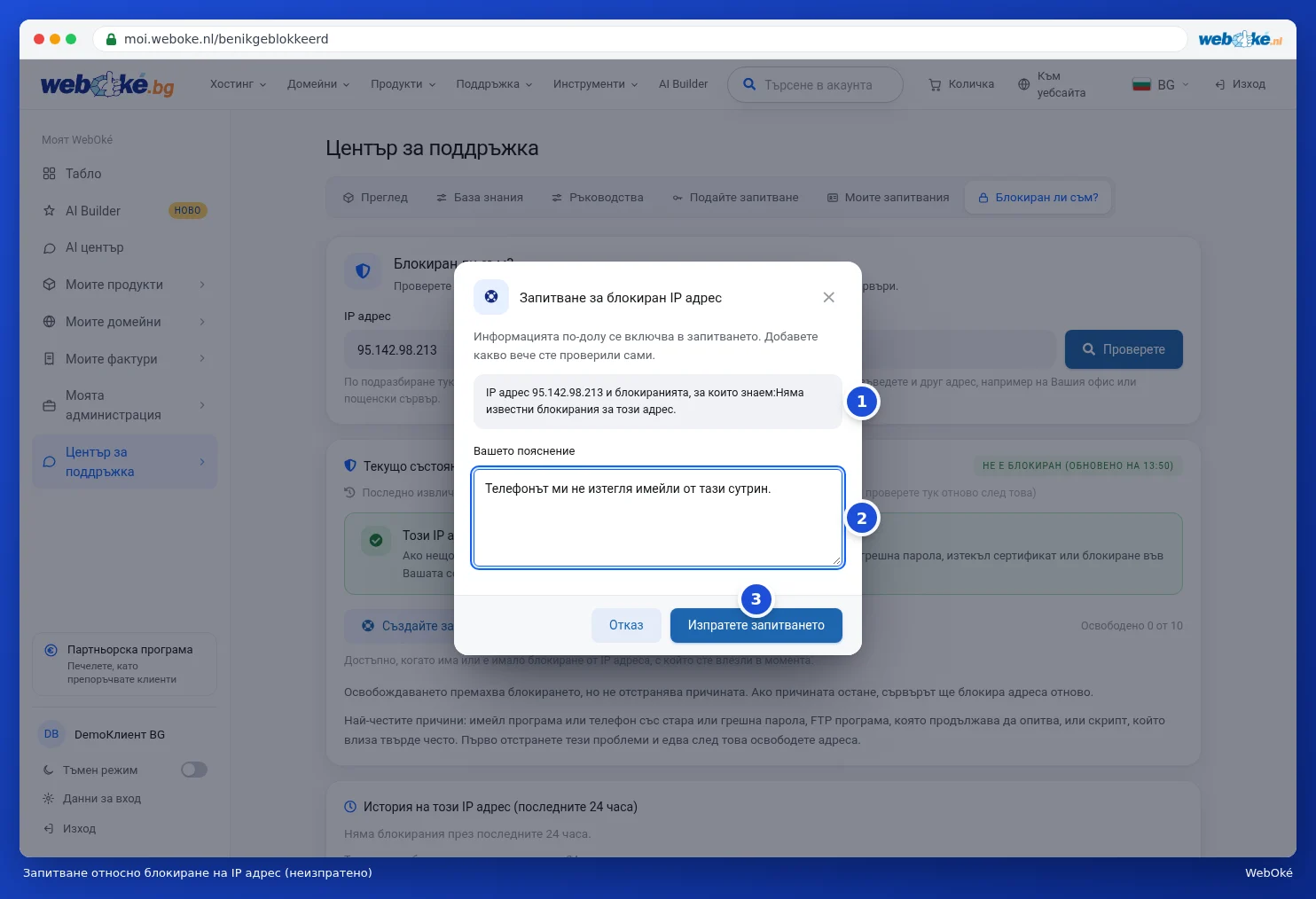This screenshot has width=1316, height=899.
Task: Click the Проверете button
Action: click(1124, 349)
